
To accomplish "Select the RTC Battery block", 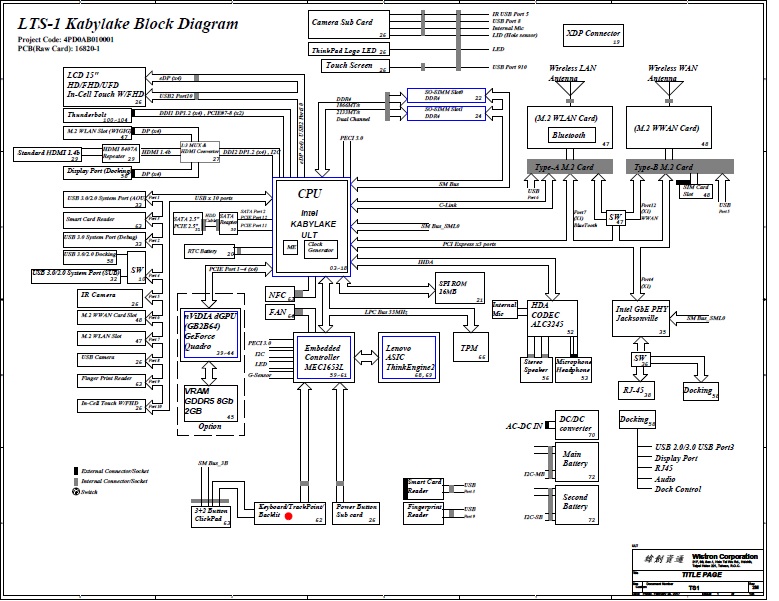I will tap(209, 251).
